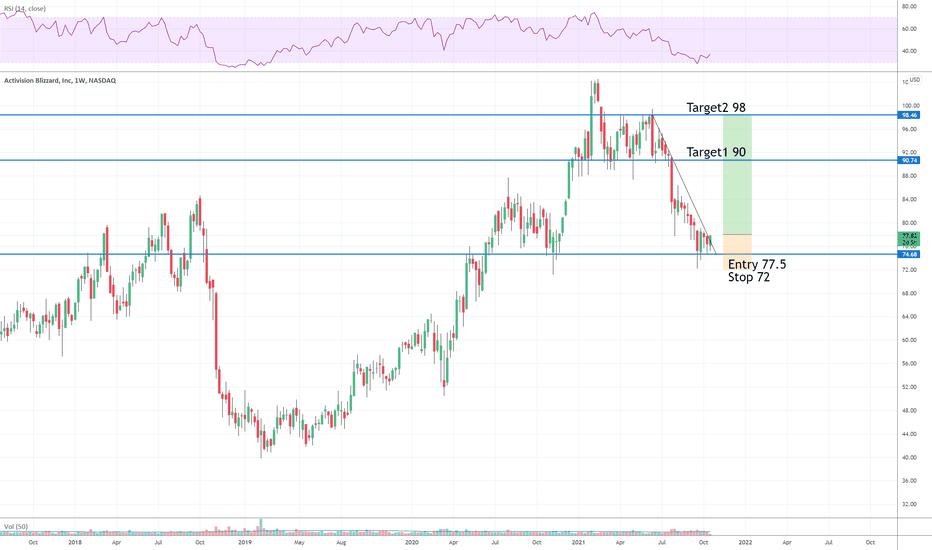Click the 90.74 horizontal line price label
Viewport: 932px width, 550px height.
click(909, 161)
